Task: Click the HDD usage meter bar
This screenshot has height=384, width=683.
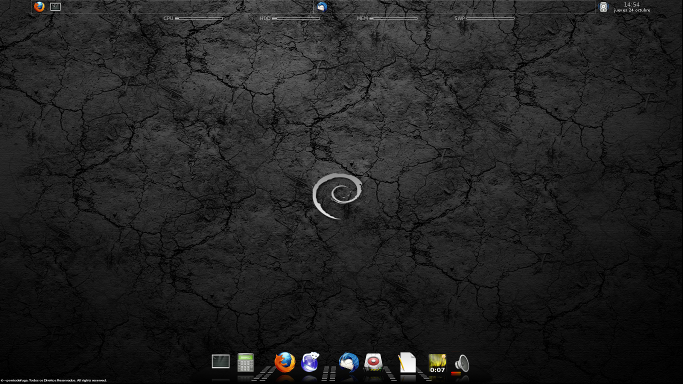Action: coord(296,18)
